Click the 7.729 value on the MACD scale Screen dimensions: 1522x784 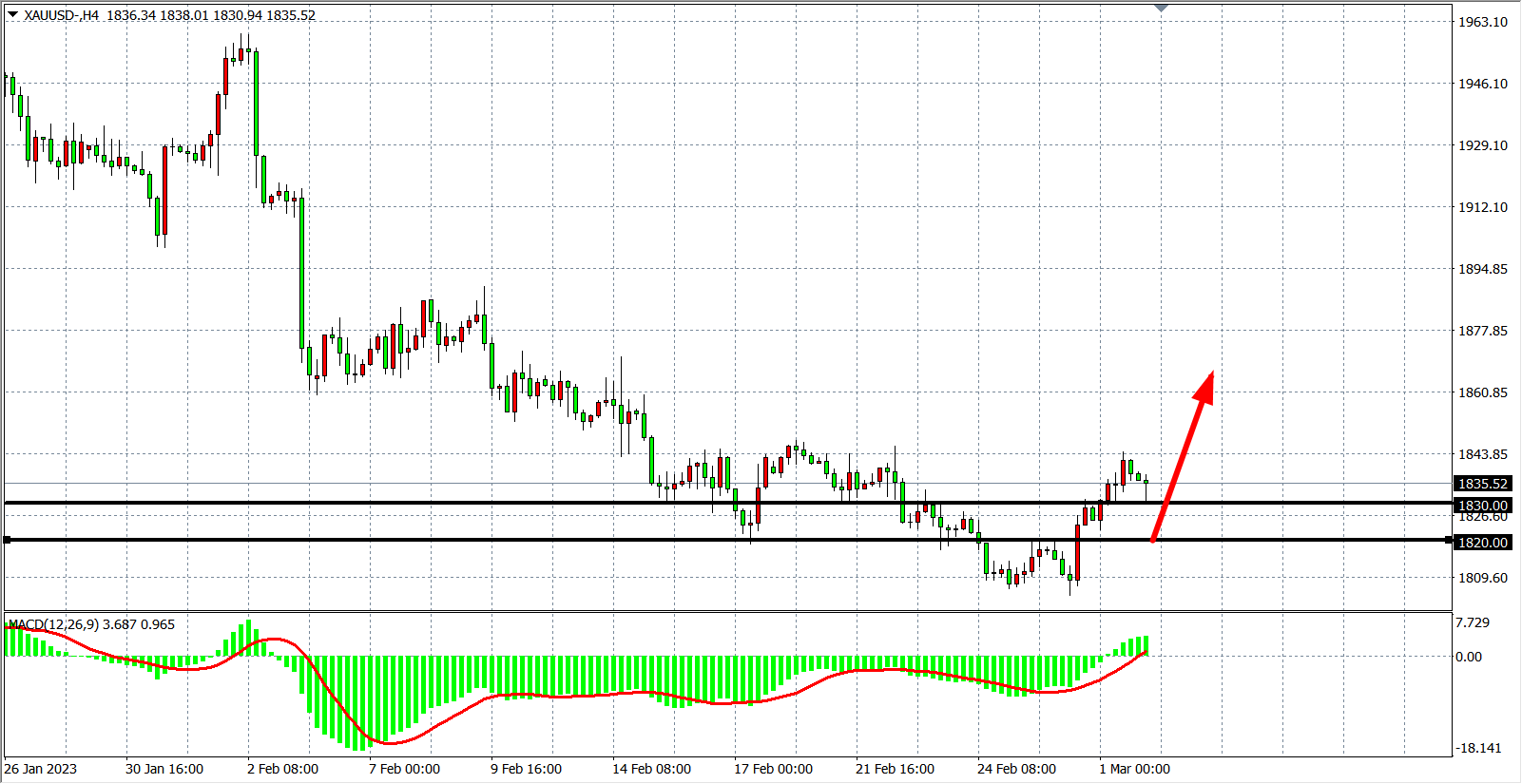pyautogui.click(x=1473, y=622)
